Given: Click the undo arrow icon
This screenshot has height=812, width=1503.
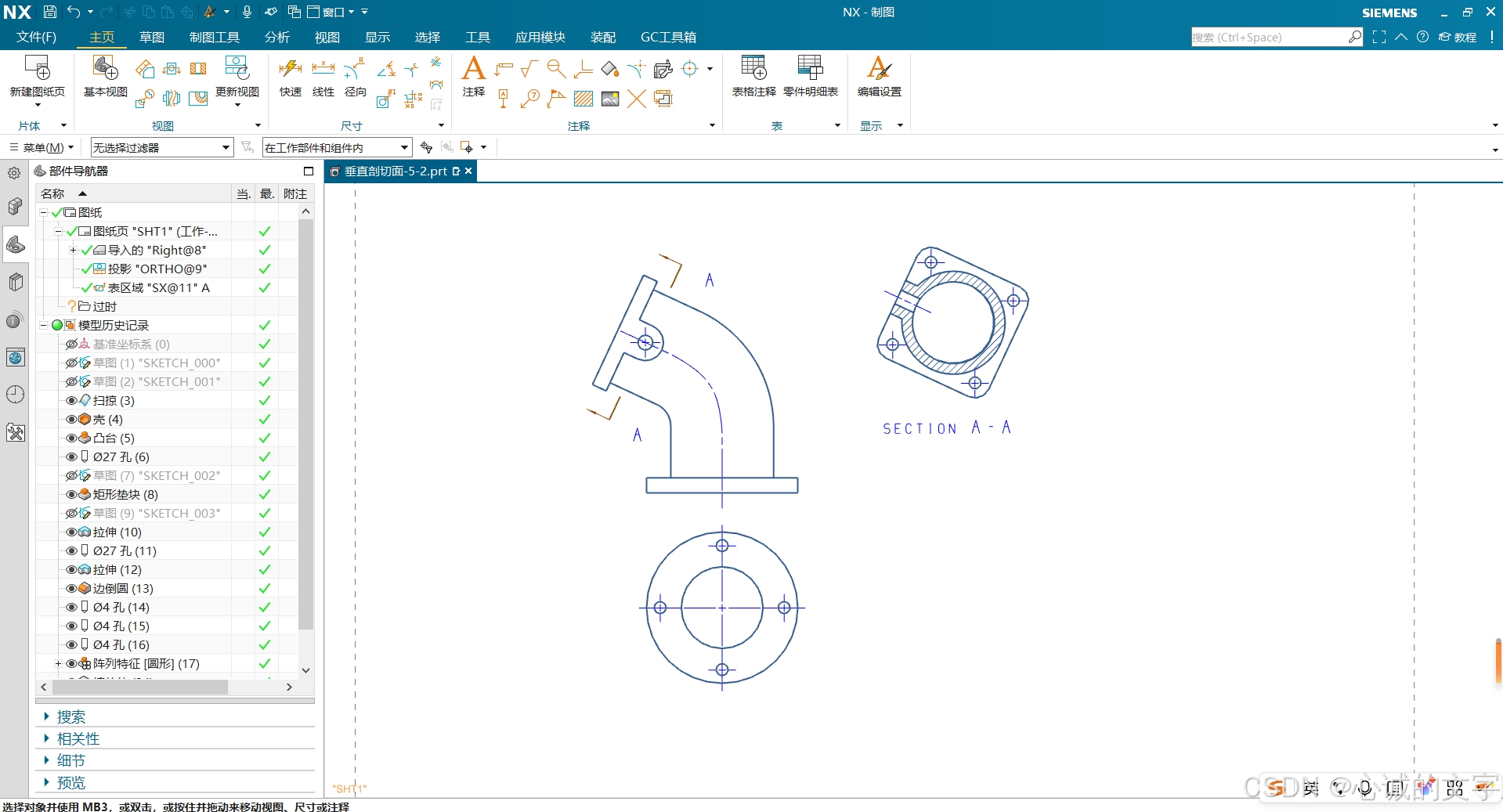Looking at the screenshot, I should click(x=74, y=12).
